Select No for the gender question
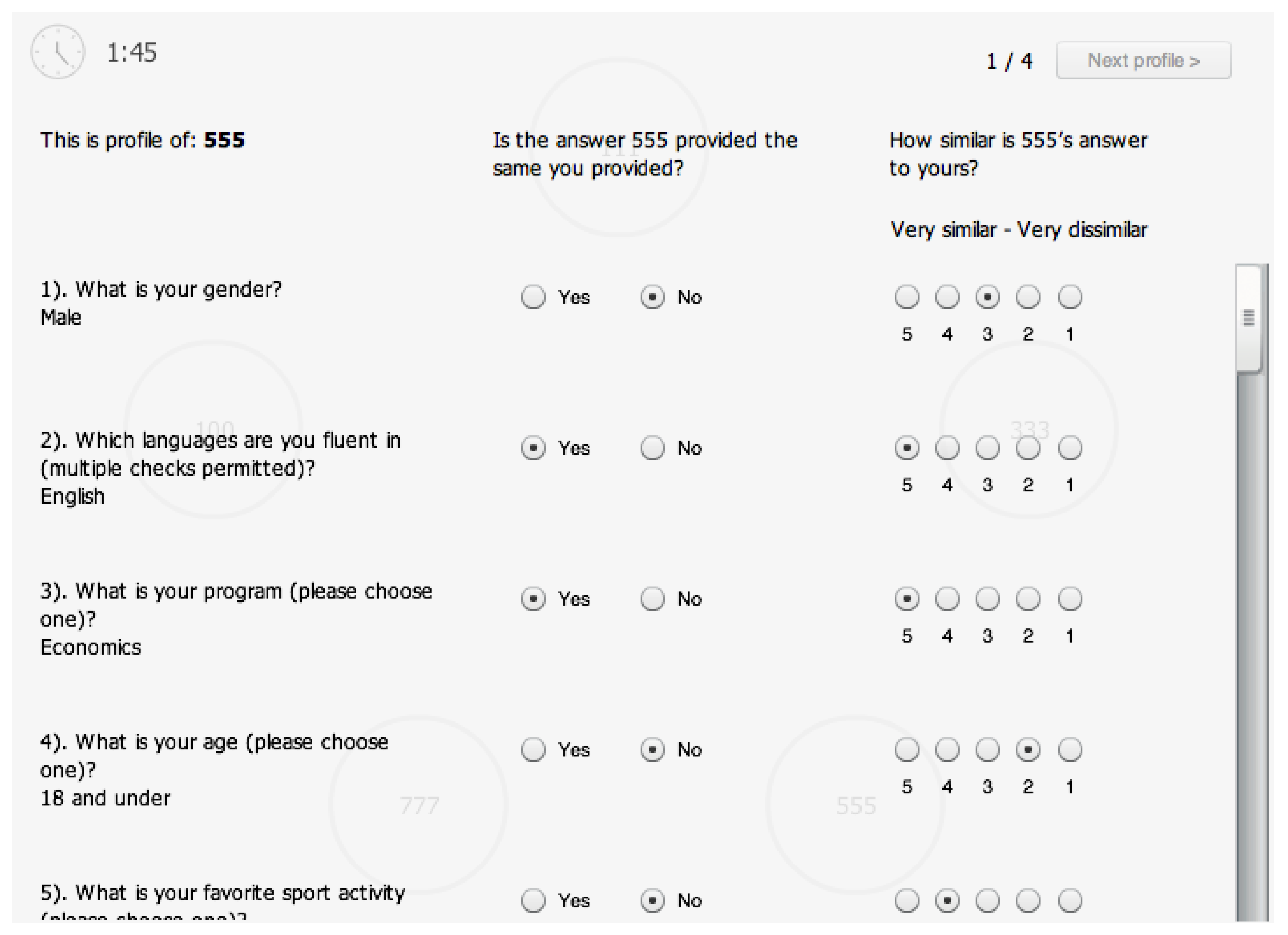 pos(652,297)
